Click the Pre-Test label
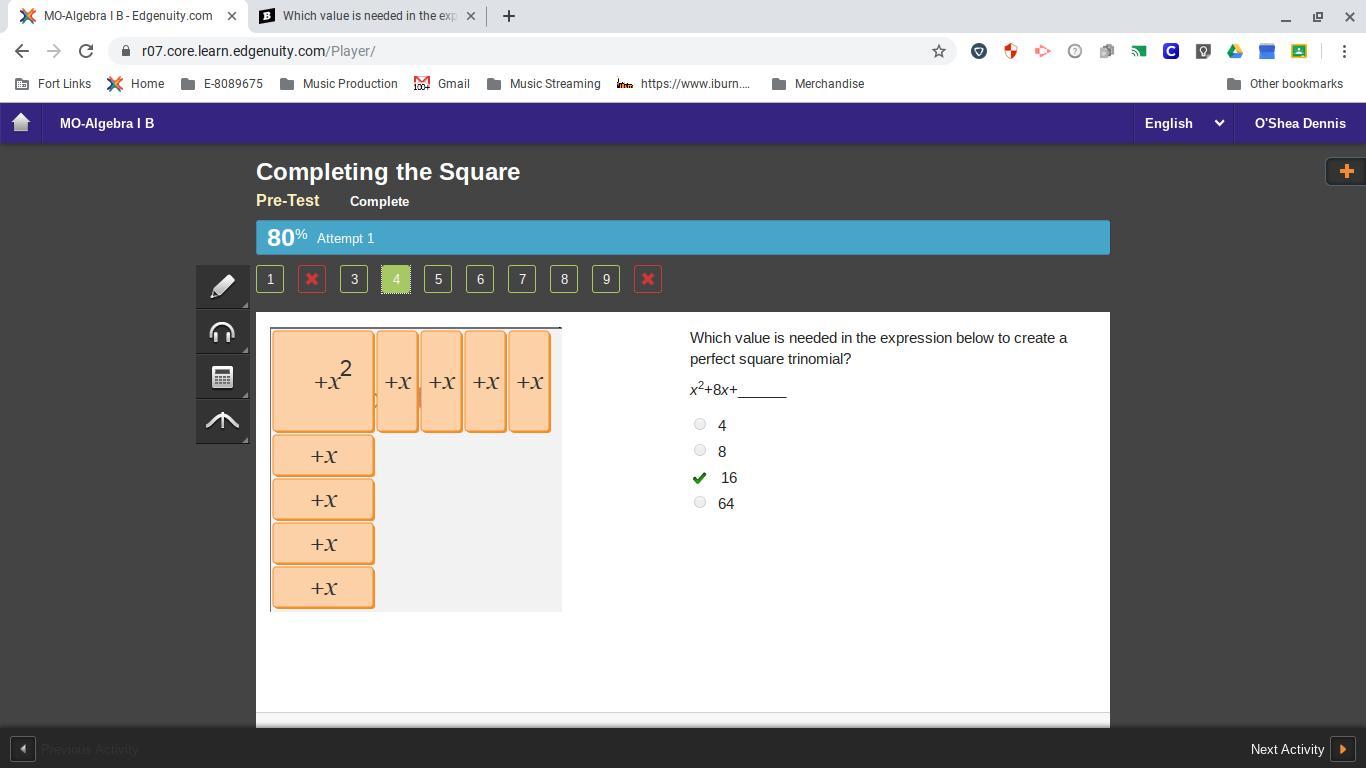The width and height of the screenshot is (1366, 768). coord(288,200)
